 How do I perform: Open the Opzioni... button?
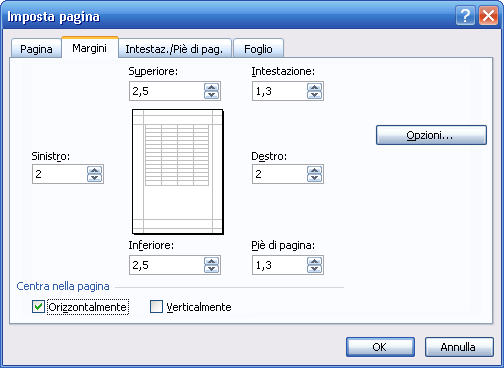431,135
